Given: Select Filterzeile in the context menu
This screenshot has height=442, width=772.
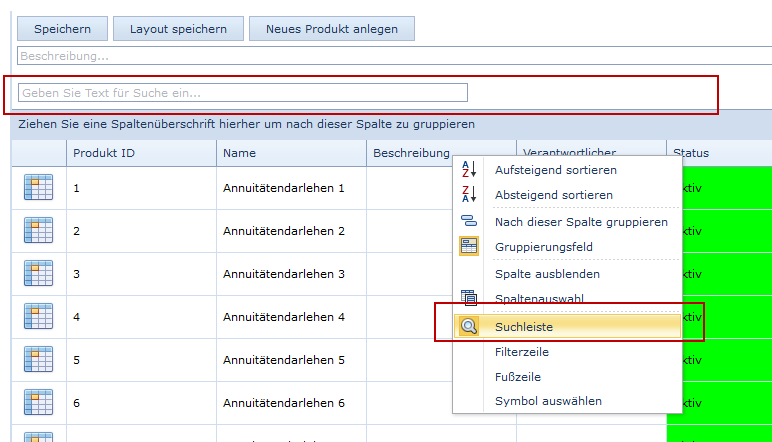Looking at the screenshot, I should pyautogui.click(x=523, y=352).
